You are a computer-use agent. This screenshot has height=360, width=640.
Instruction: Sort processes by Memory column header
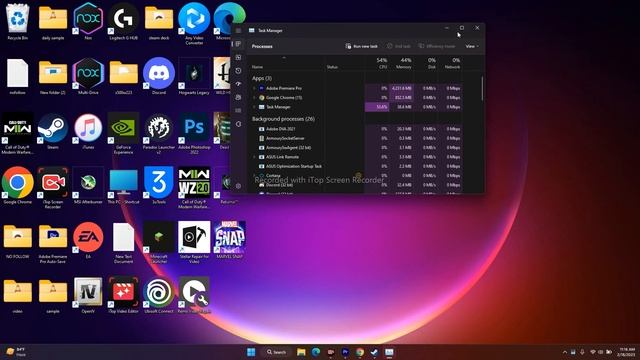[403, 63]
